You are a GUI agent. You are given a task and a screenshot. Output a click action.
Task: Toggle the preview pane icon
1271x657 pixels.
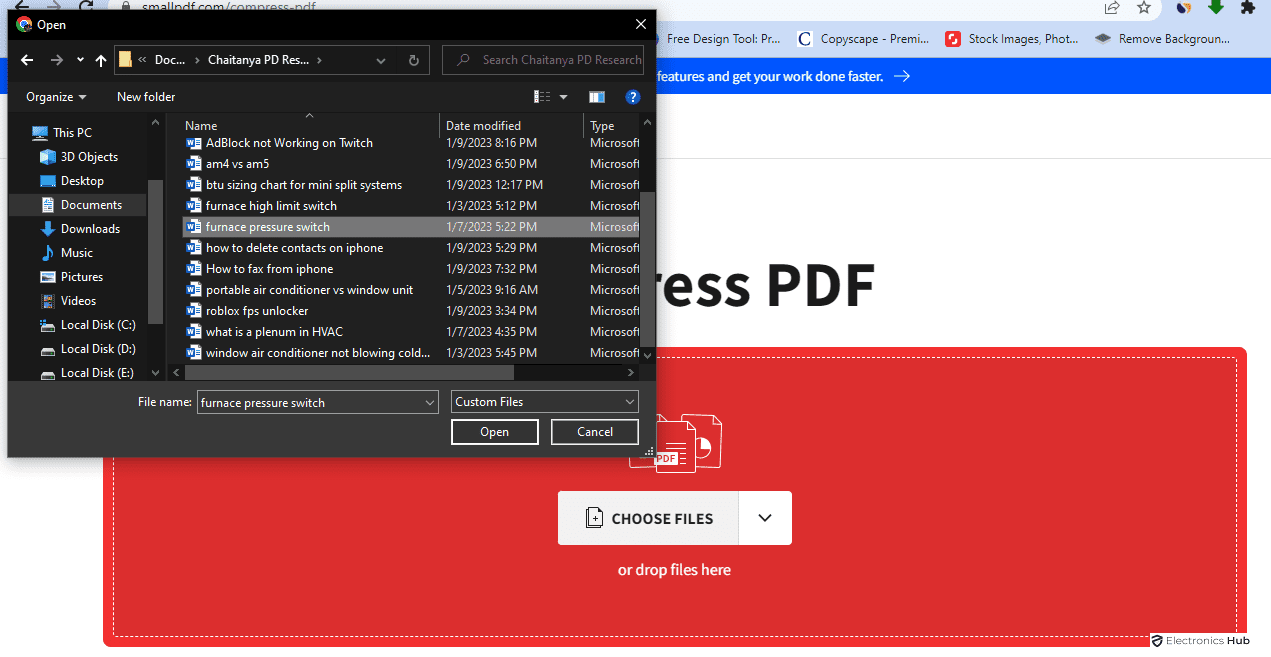pyautogui.click(x=597, y=97)
